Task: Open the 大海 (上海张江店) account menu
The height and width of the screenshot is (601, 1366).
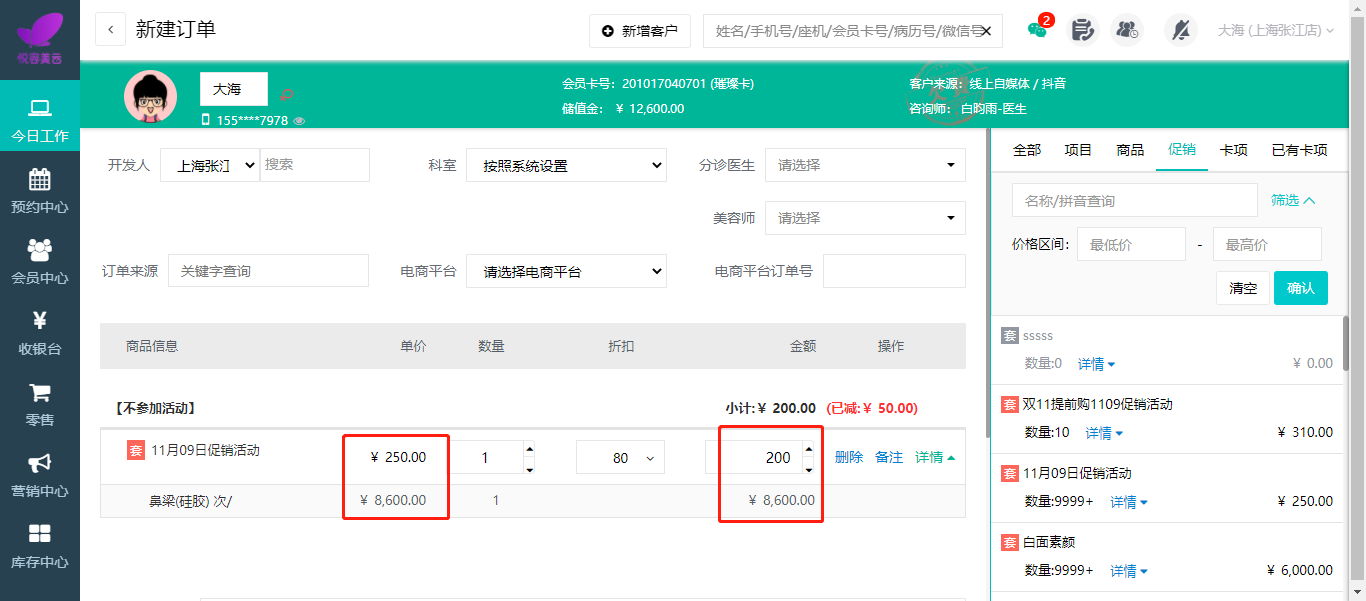Action: coord(1275,30)
